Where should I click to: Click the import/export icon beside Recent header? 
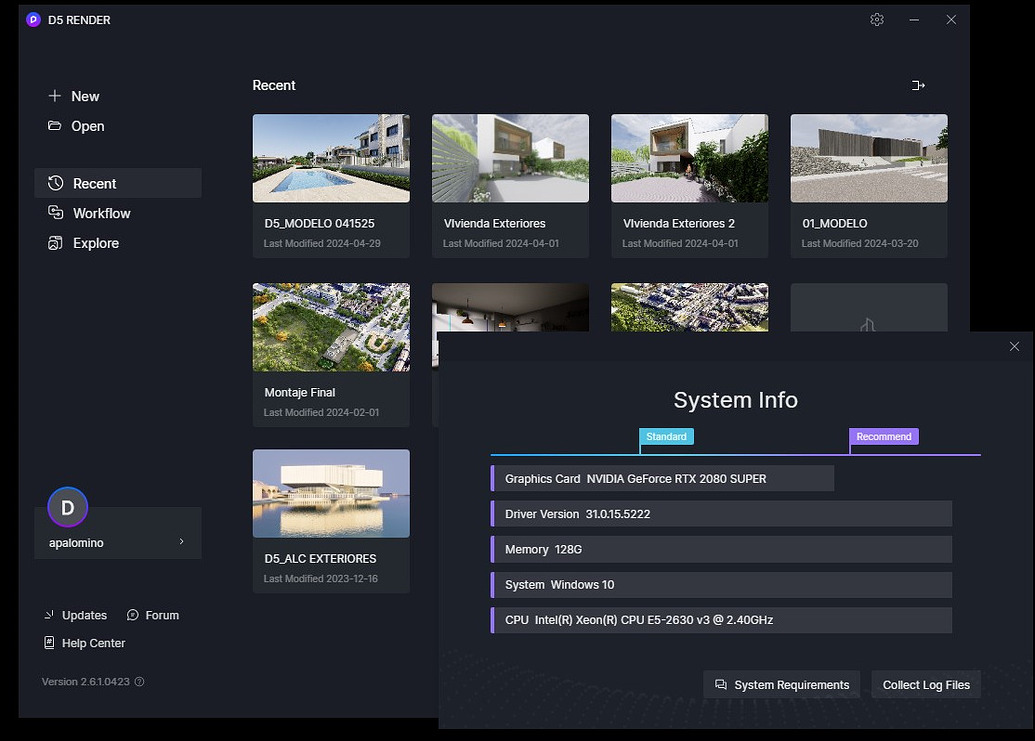[x=918, y=86]
